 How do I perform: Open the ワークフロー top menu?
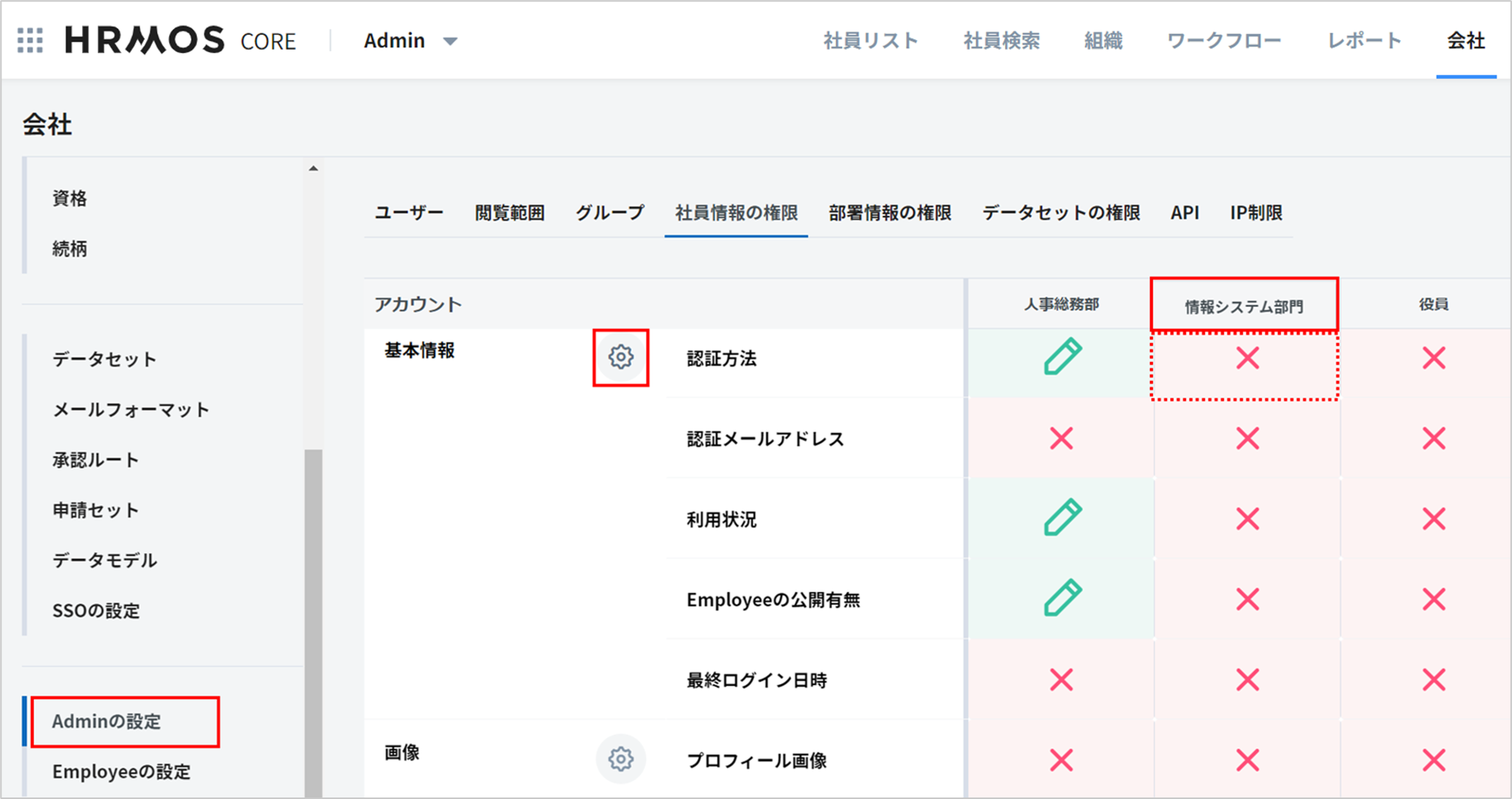click(x=1224, y=41)
